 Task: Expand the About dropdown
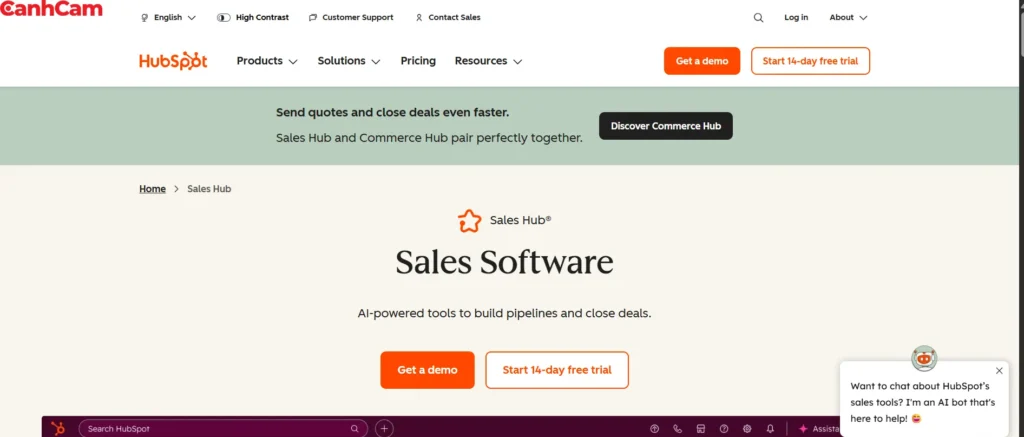click(x=848, y=18)
